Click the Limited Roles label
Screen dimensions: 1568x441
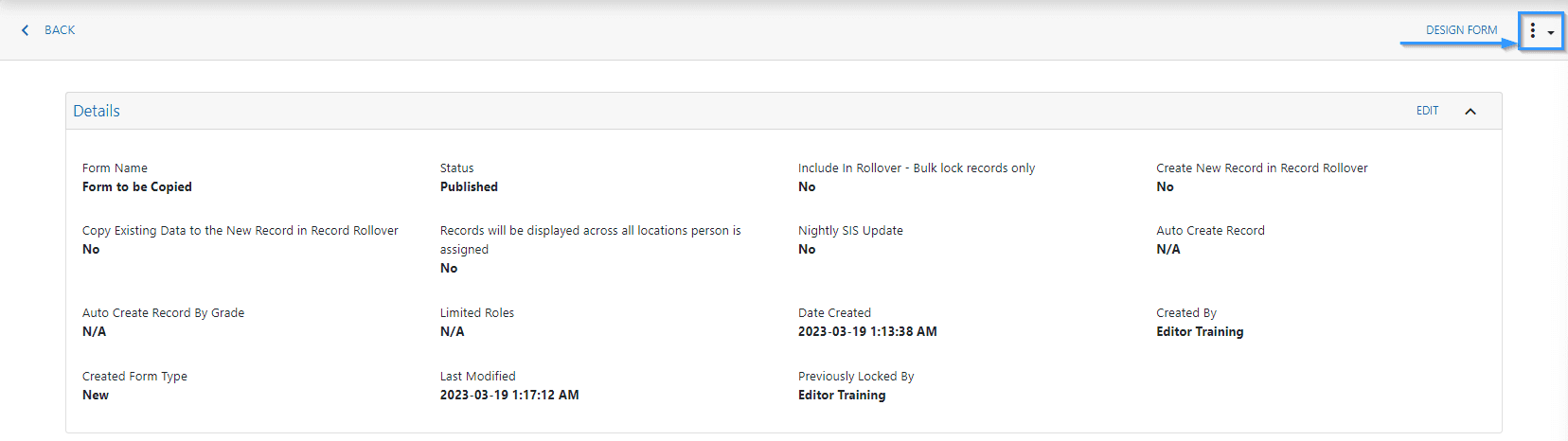477,313
